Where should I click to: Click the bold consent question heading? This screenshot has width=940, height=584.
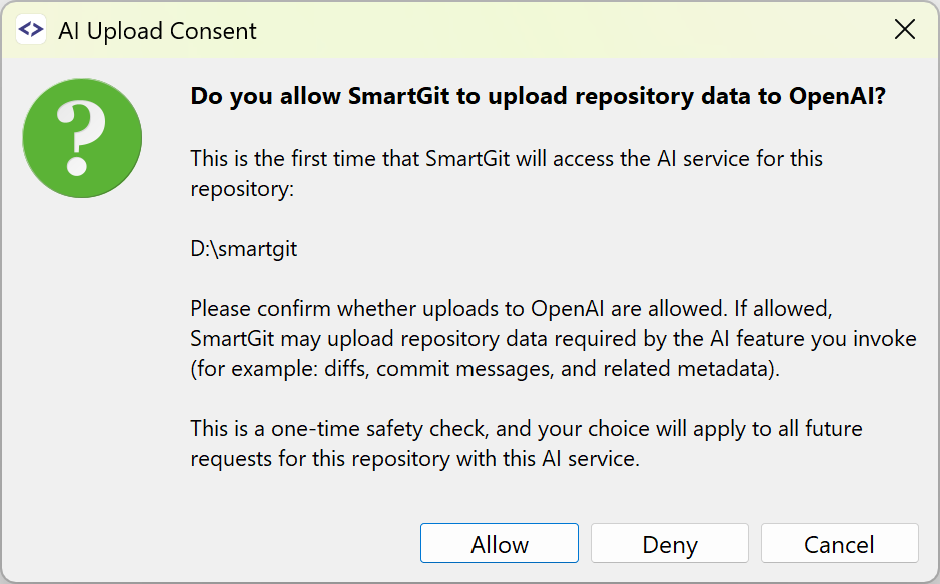pos(547,96)
